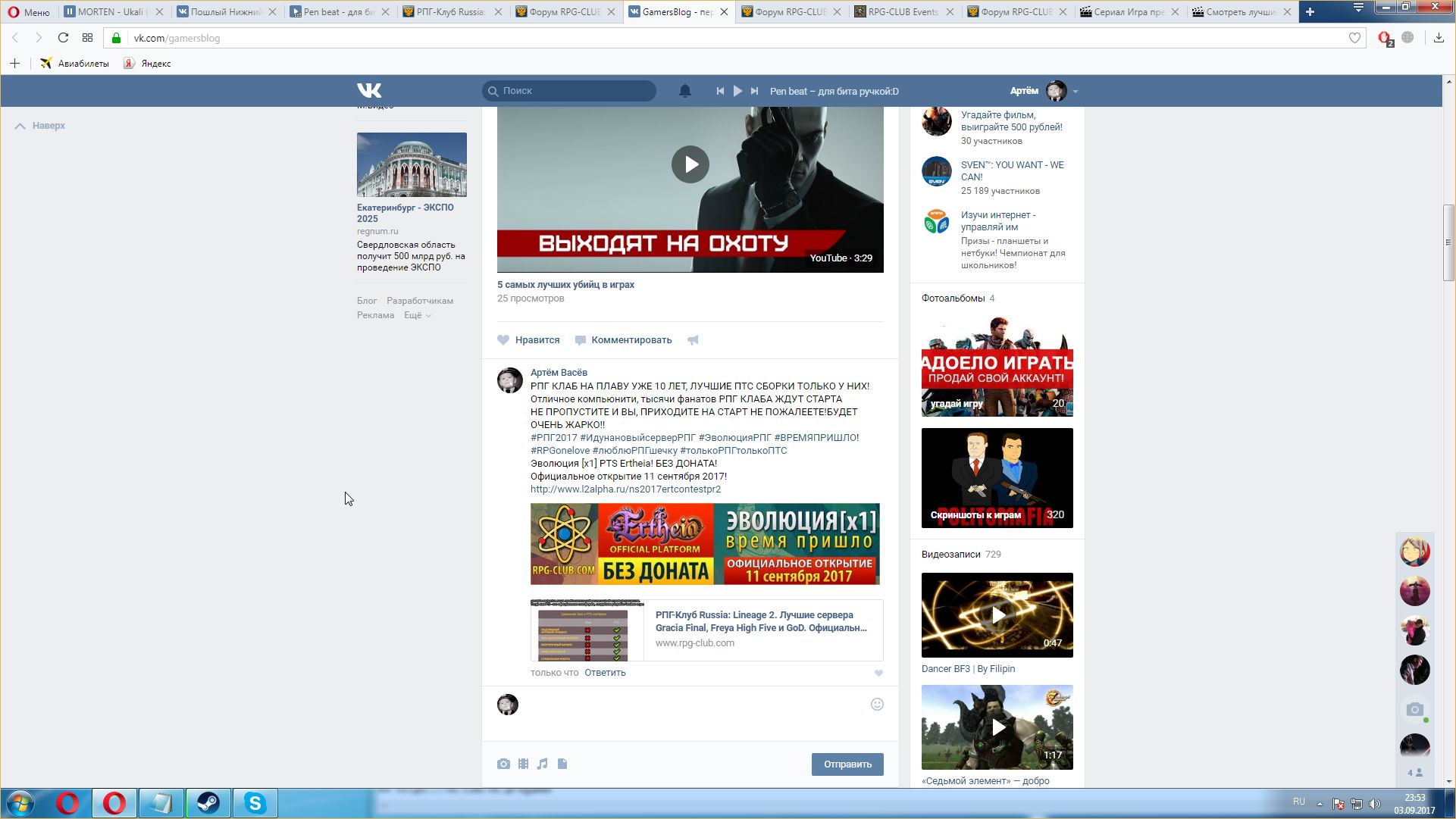
Task: Attach a document icon
Action: click(x=562, y=764)
